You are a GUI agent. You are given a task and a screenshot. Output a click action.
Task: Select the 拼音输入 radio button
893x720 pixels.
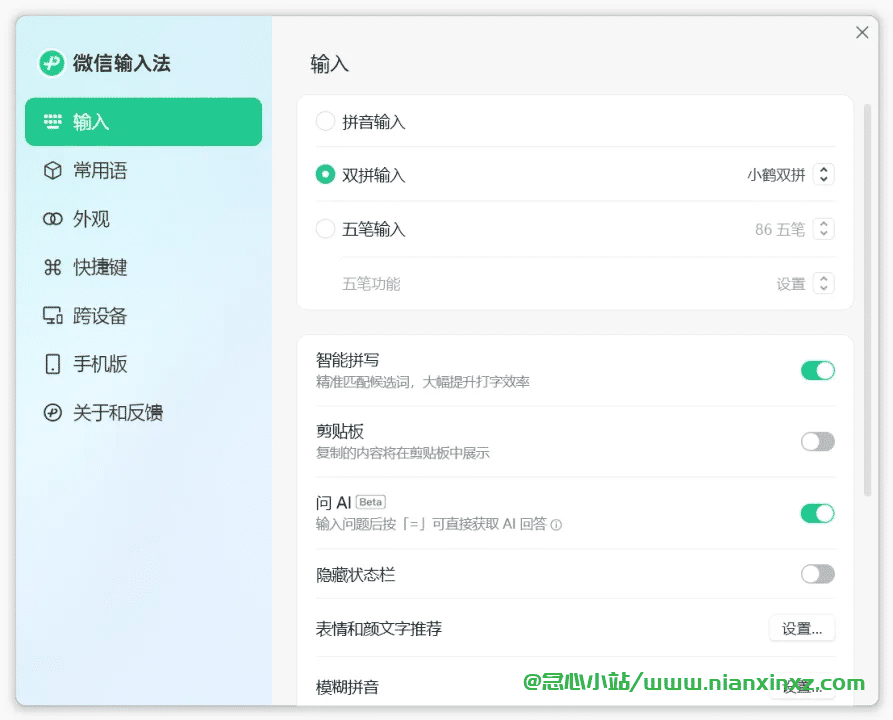[325, 121]
